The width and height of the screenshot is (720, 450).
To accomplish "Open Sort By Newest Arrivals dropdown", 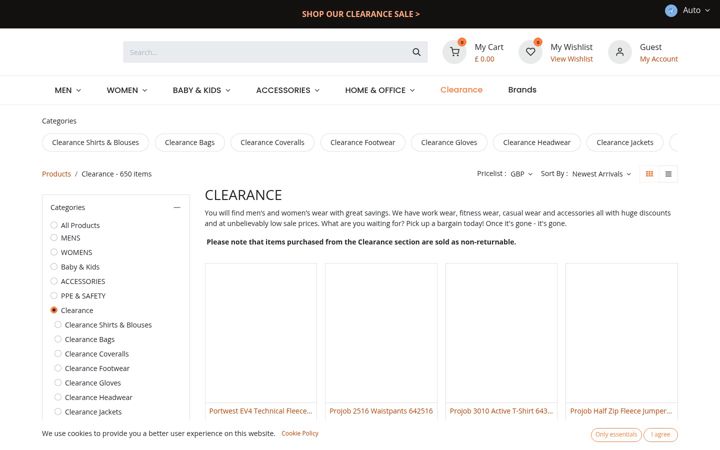I will [602, 174].
